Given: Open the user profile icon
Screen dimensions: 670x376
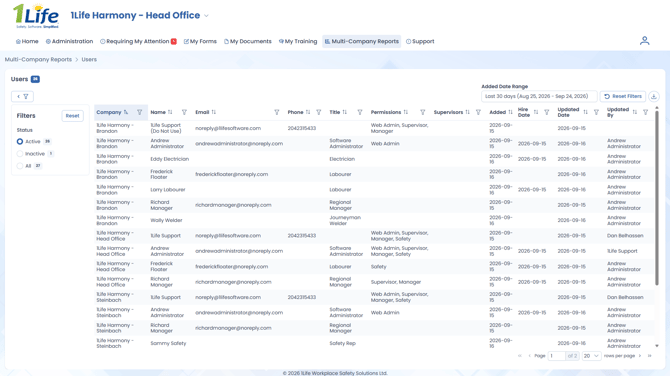Looking at the screenshot, I should pos(644,41).
